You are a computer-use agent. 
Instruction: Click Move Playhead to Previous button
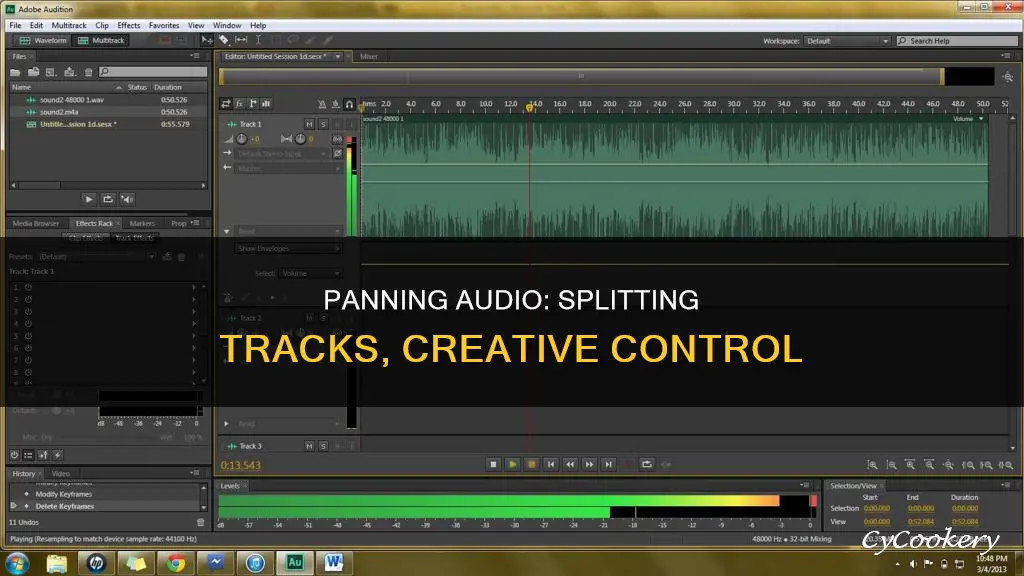pos(551,464)
